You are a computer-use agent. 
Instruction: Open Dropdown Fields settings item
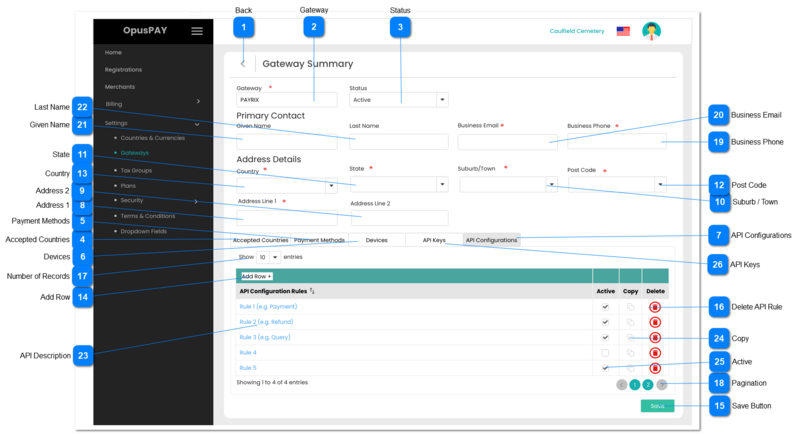144,231
